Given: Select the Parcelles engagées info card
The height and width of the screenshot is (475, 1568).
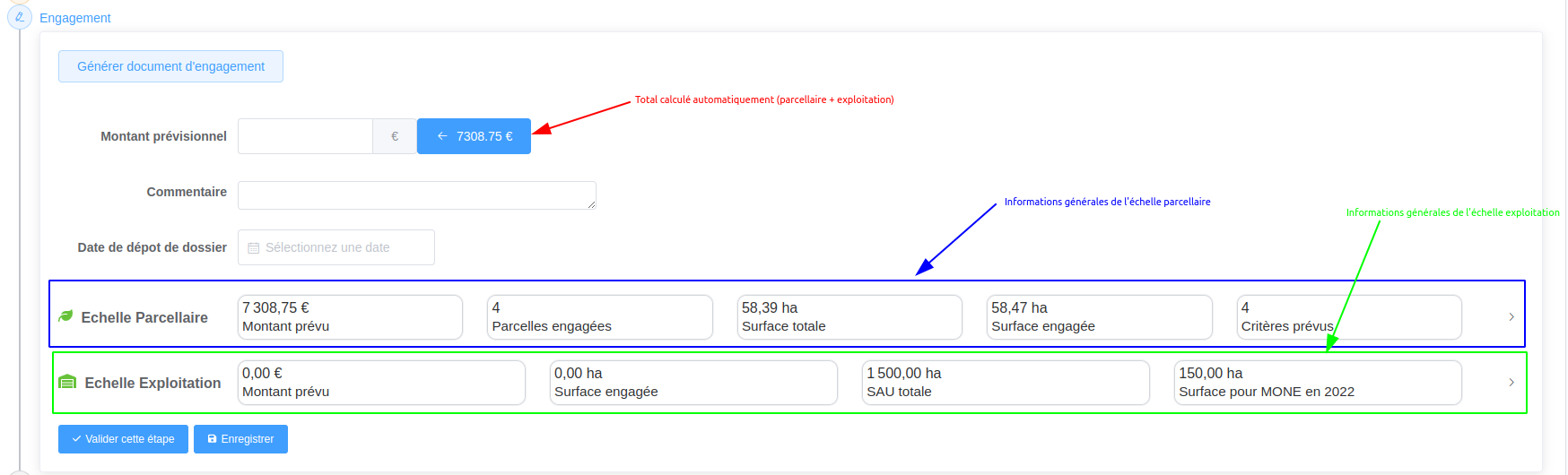Looking at the screenshot, I should [x=599, y=317].
